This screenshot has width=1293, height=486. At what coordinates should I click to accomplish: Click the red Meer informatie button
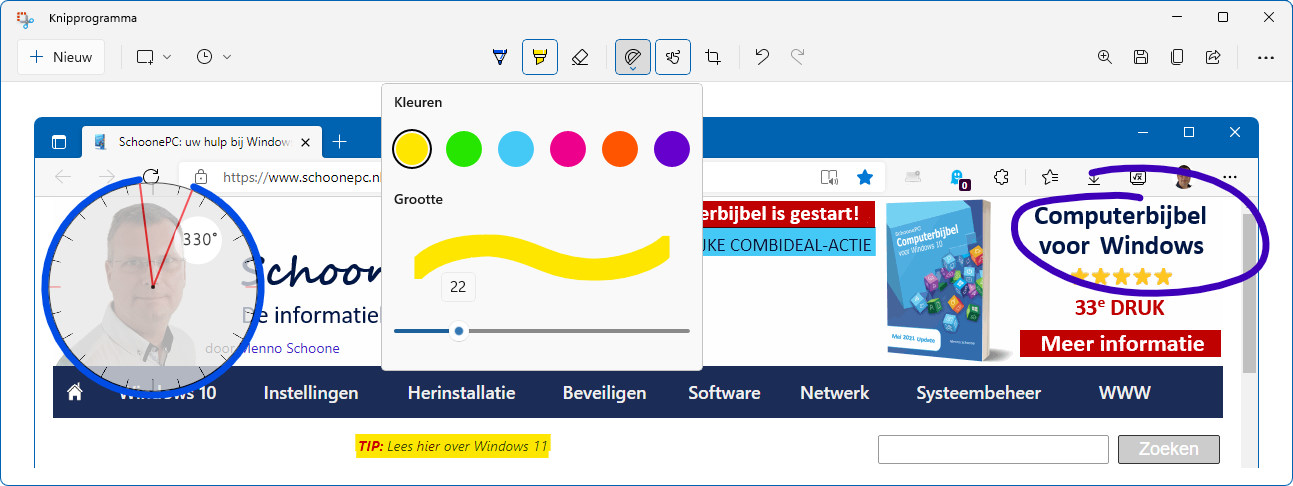(1121, 344)
